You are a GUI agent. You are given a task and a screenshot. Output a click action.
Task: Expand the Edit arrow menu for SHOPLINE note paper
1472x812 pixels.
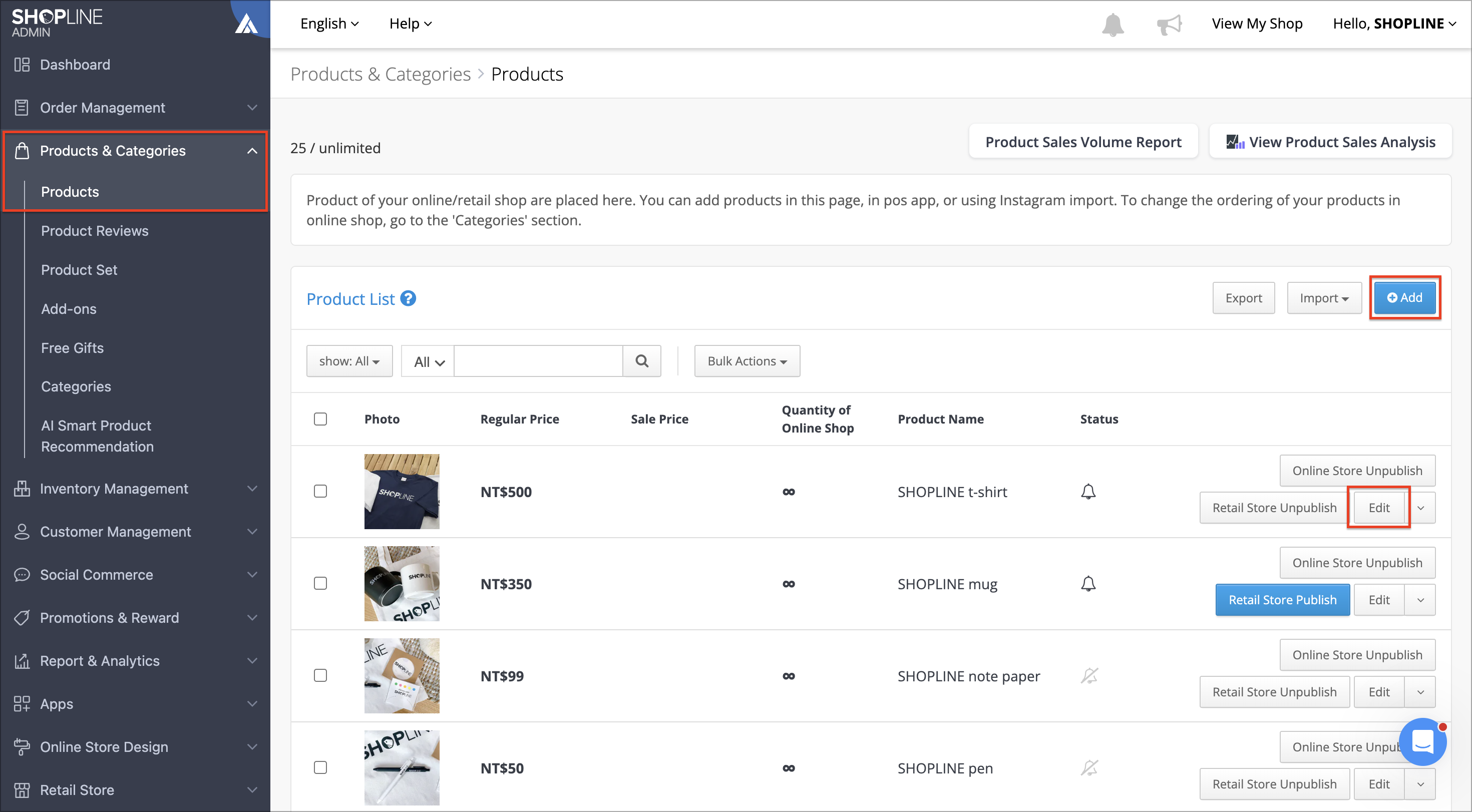point(1420,692)
